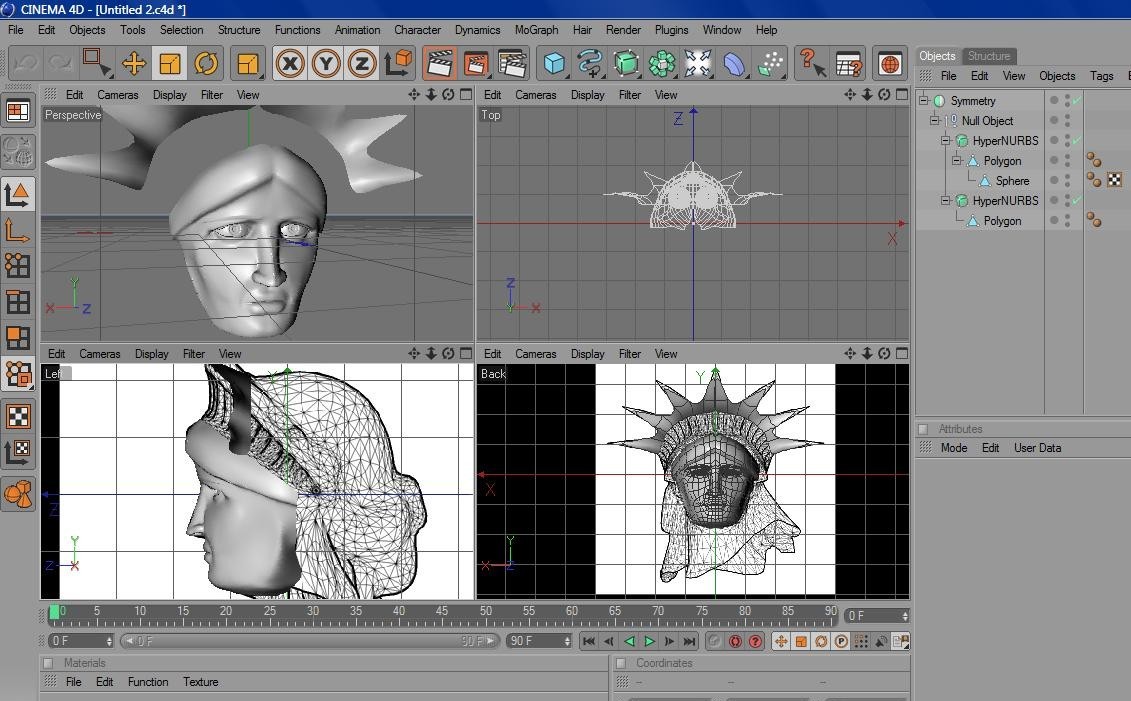1131x701 pixels.
Task: Enable the Points editing mode in left sidebar
Action: 18,266
